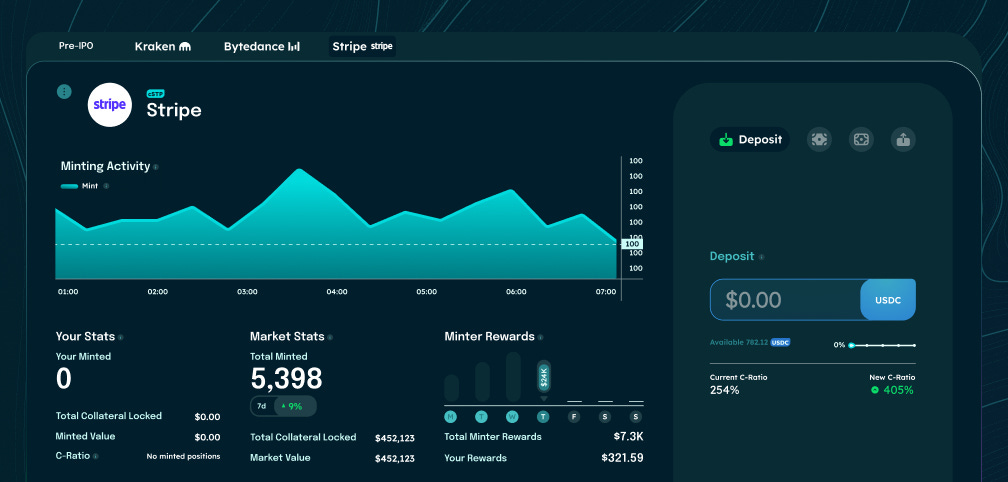
Task: Click the Minted Value $0.00 amount
Action: pos(207,438)
